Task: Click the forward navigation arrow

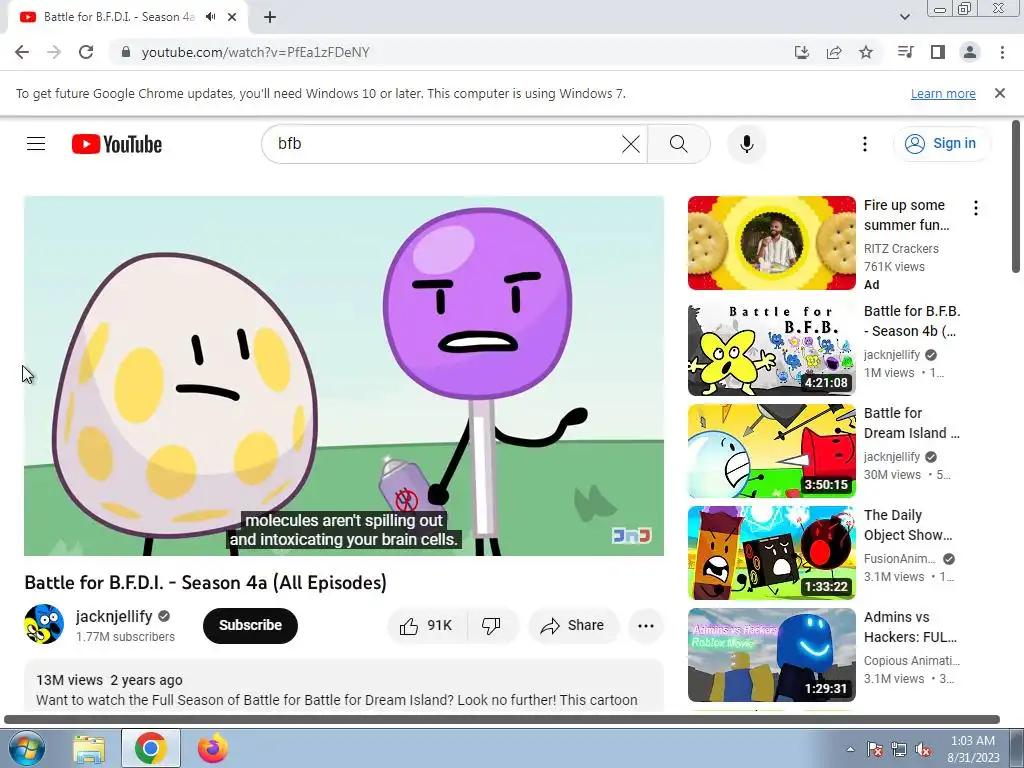Action: pyautogui.click(x=54, y=52)
